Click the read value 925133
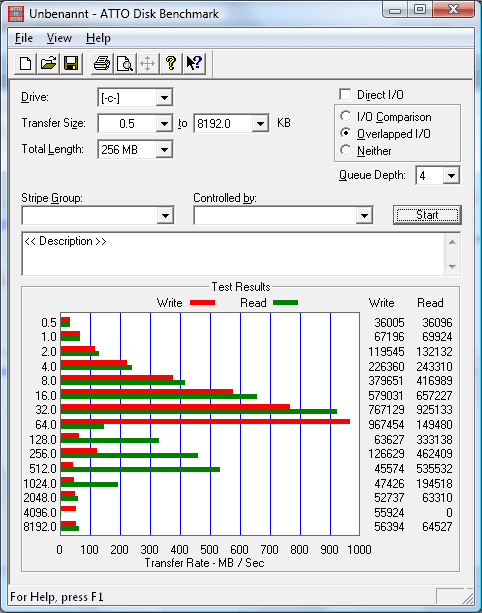This screenshot has height=613, width=482. pos(434,410)
